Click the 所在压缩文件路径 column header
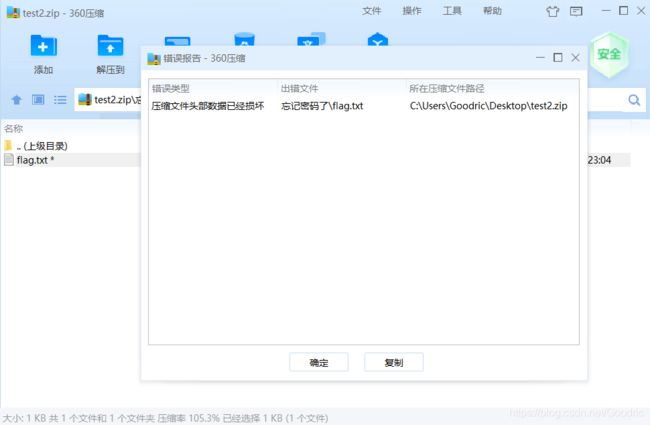 pyautogui.click(x=447, y=88)
